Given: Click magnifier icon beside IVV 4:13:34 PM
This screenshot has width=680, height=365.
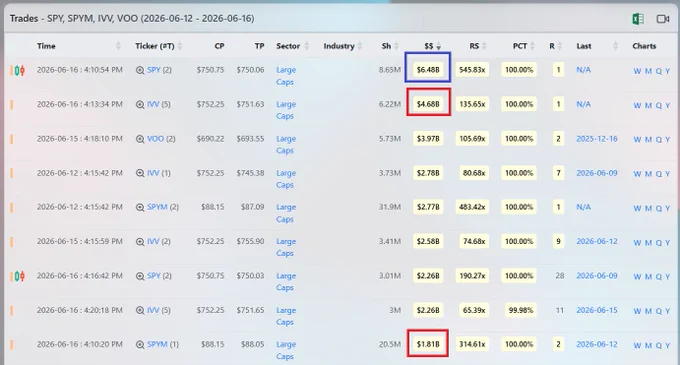Looking at the screenshot, I should pyautogui.click(x=140, y=104).
